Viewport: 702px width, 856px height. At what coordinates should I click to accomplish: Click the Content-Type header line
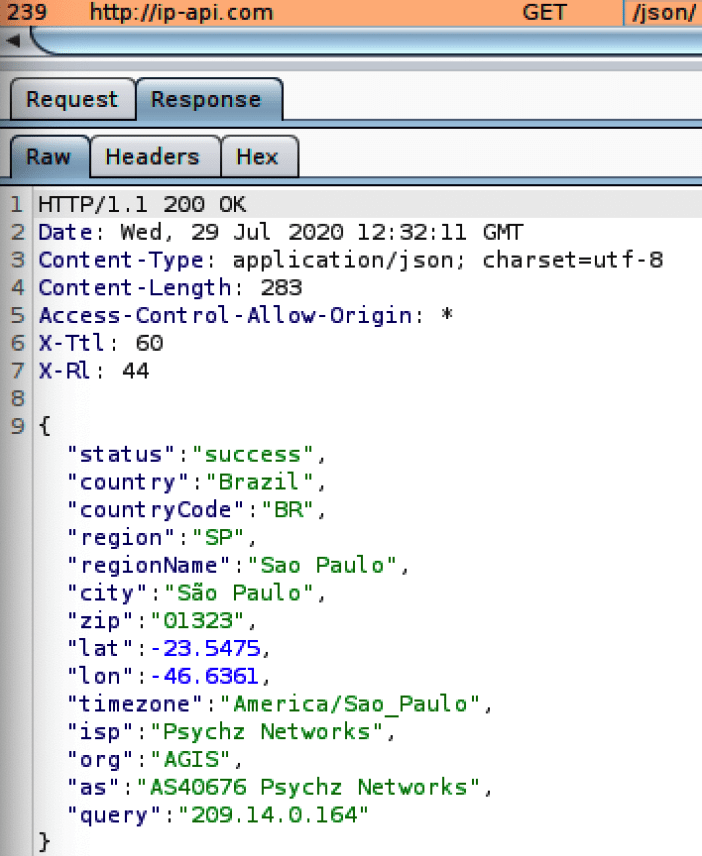coord(350,260)
